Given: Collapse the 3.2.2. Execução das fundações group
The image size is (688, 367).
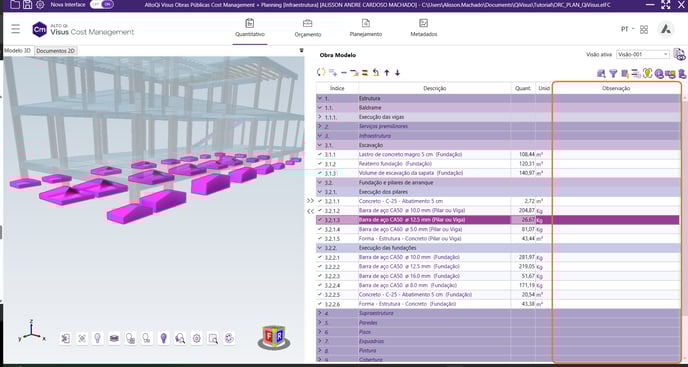Looking at the screenshot, I should pyautogui.click(x=320, y=248).
